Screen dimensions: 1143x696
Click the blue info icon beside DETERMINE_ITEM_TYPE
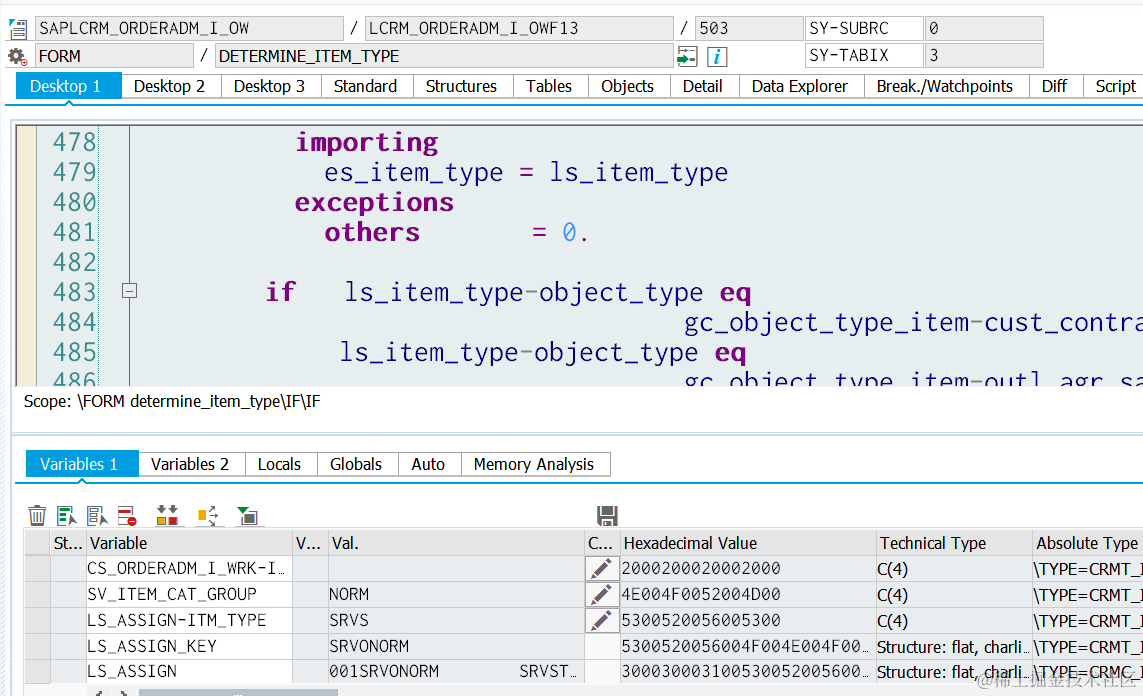click(717, 56)
